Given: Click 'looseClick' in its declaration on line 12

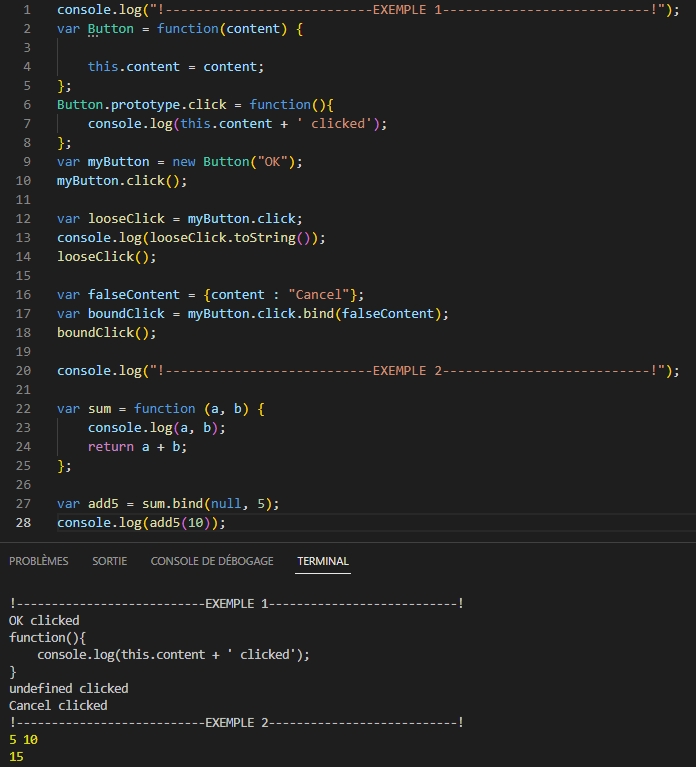Looking at the screenshot, I should pos(126,219).
